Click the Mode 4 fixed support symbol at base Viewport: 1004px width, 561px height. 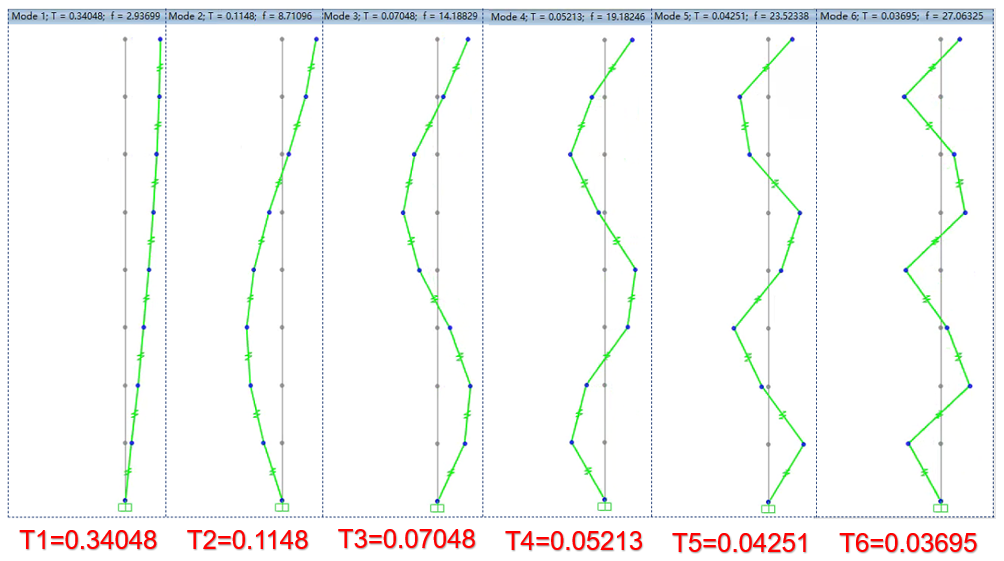(604, 507)
